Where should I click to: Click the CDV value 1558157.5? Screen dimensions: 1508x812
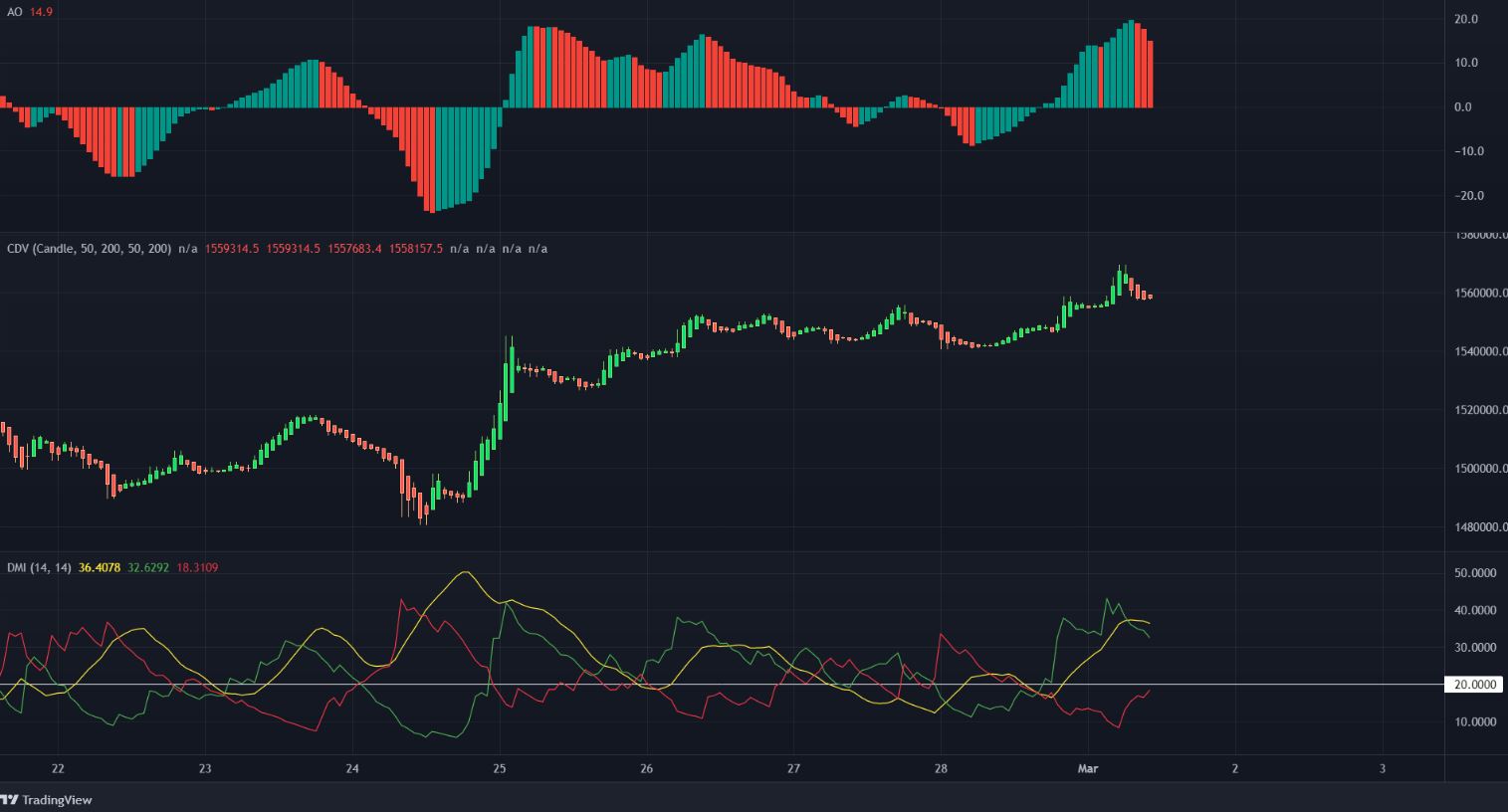pyautogui.click(x=416, y=248)
